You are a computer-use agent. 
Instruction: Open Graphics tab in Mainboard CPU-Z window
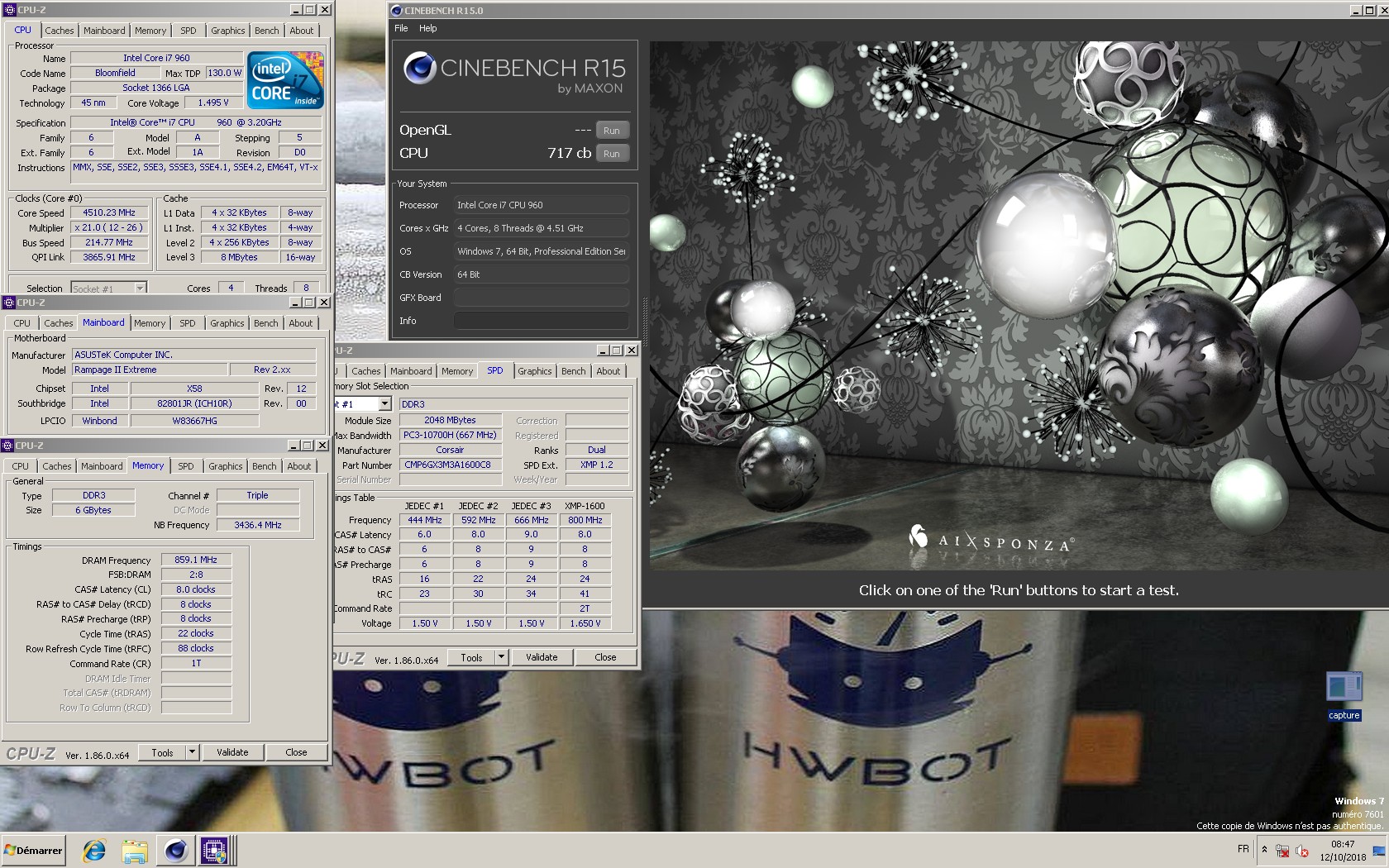click(x=227, y=323)
